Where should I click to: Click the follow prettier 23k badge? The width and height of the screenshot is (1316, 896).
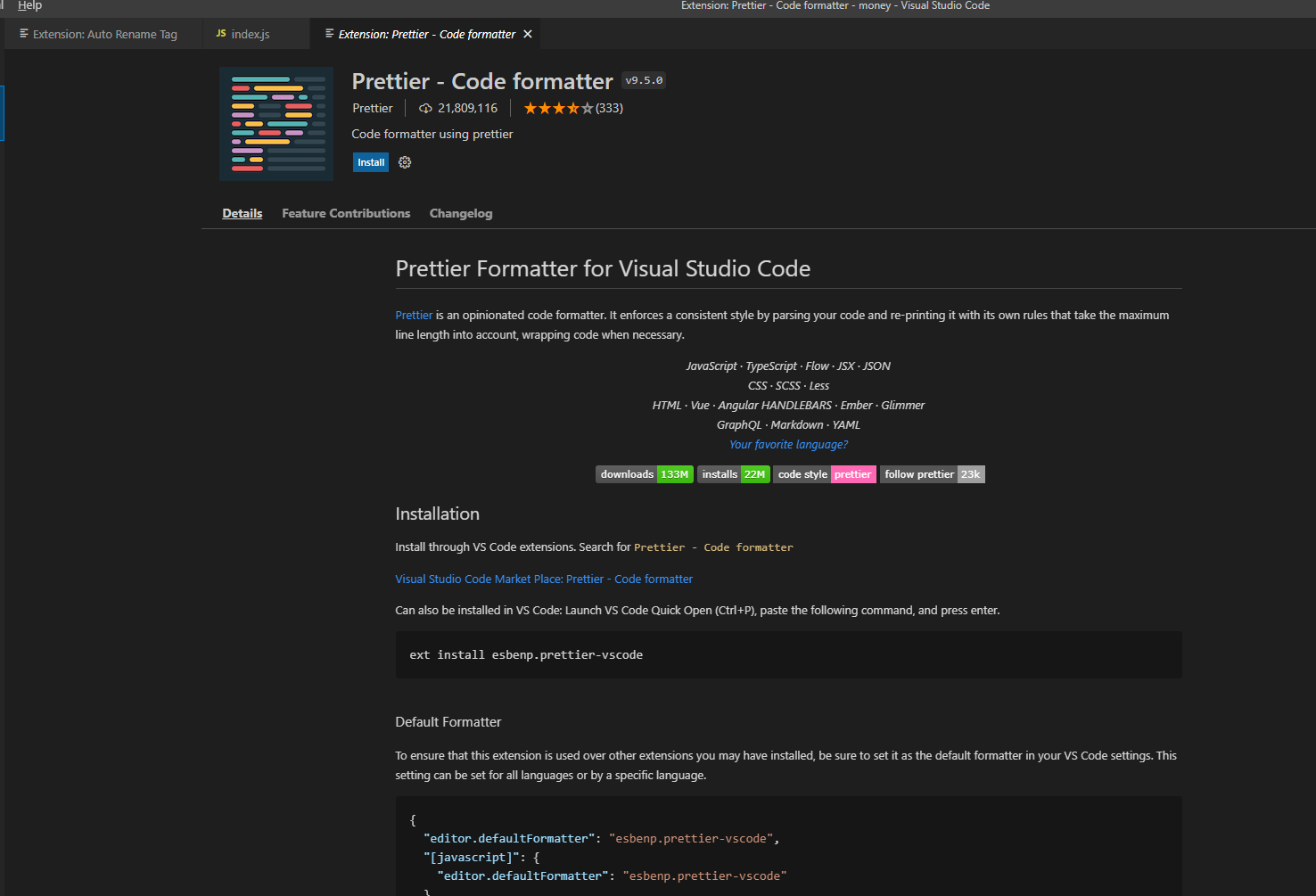[x=933, y=474]
